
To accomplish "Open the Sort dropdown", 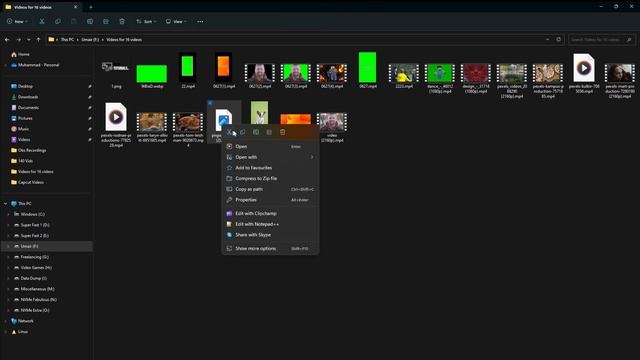I will [x=146, y=21].
